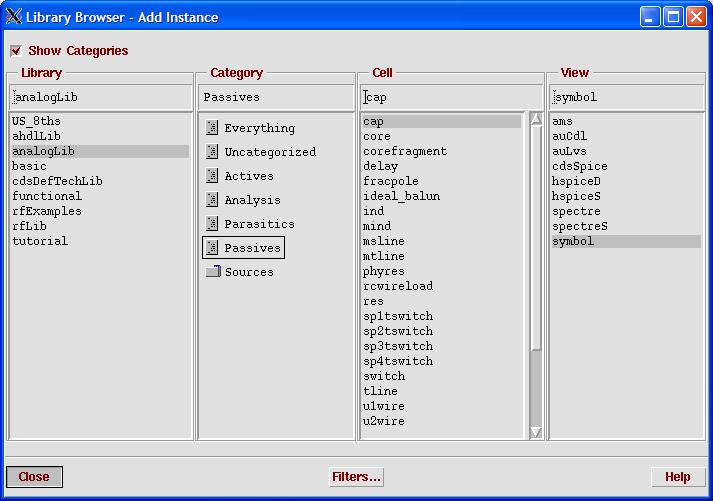Click the Everything category icon

(x=212, y=128)
